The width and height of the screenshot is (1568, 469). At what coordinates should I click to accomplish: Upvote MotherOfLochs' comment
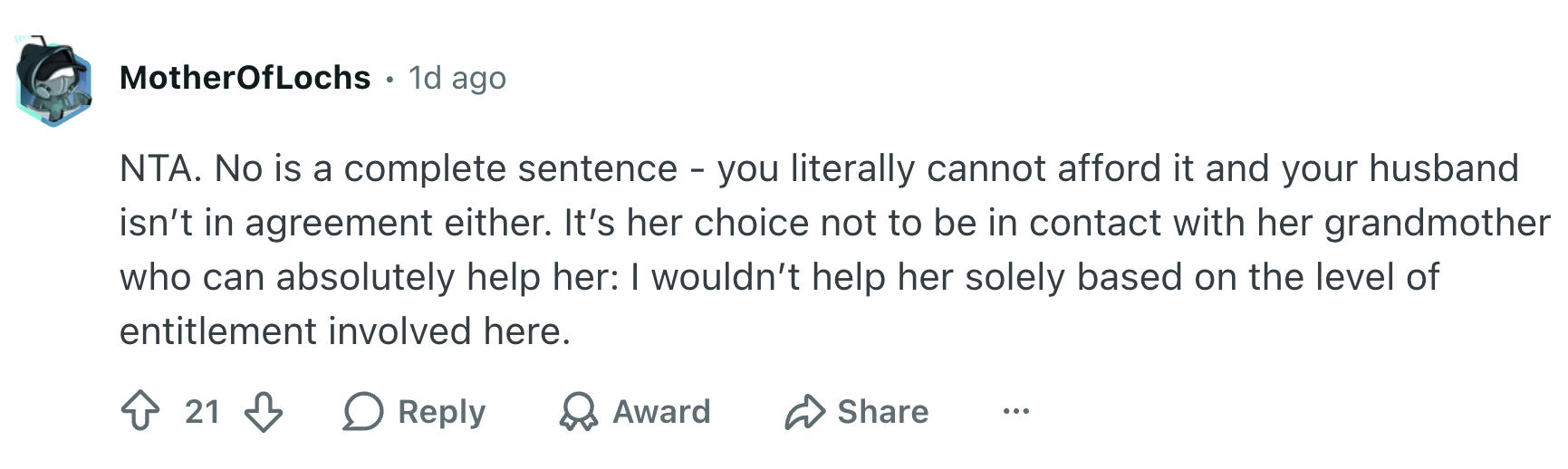click(x=140, y=411)
